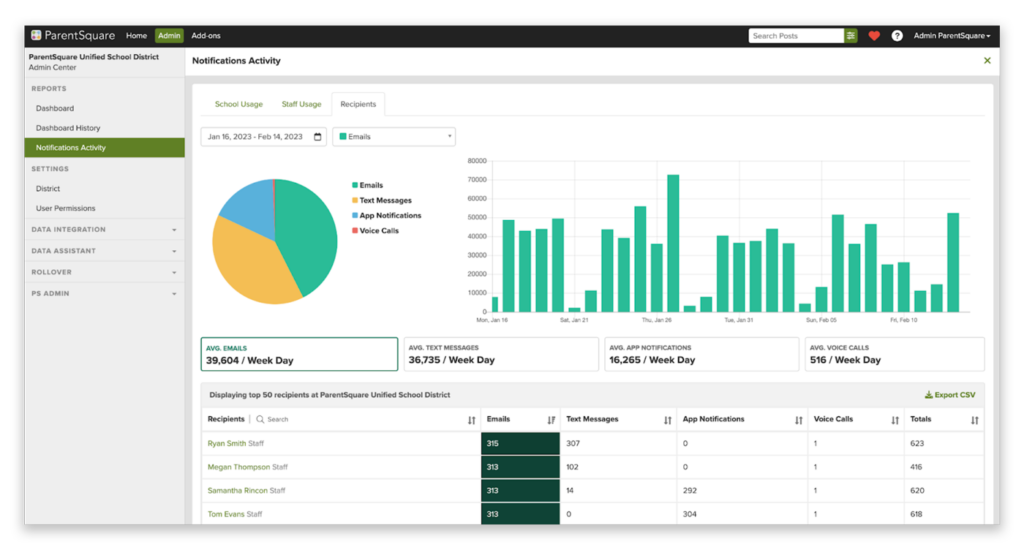This screenshot has width=1024, height=550.
Task: Expand the Data Assistant section
Action: point(104,251)
